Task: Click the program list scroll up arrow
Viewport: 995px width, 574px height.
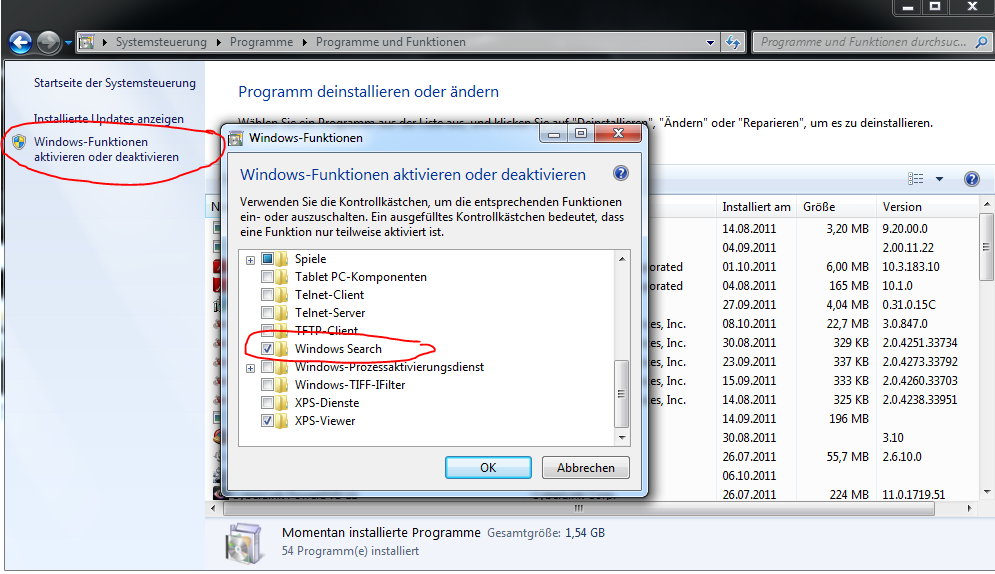Action: [x=987, y=204]
